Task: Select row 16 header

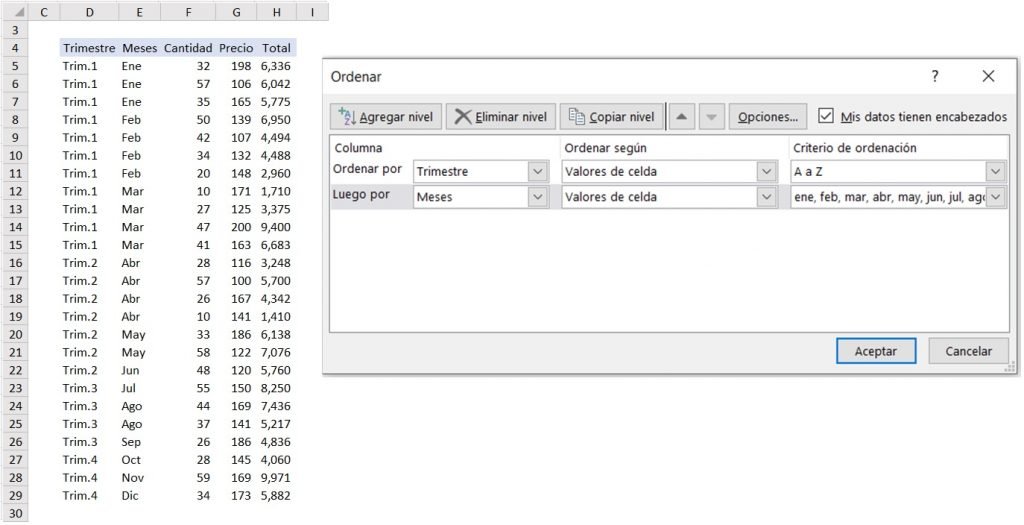Action: pyautogui.click(x=16, y=262)
